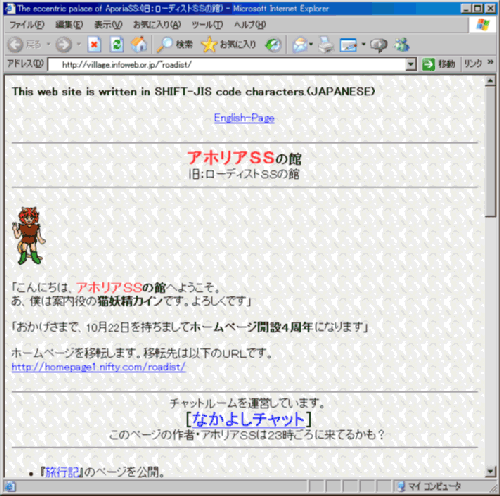
Task: Follow the English-Page link
Action: (x=244, y=118)
